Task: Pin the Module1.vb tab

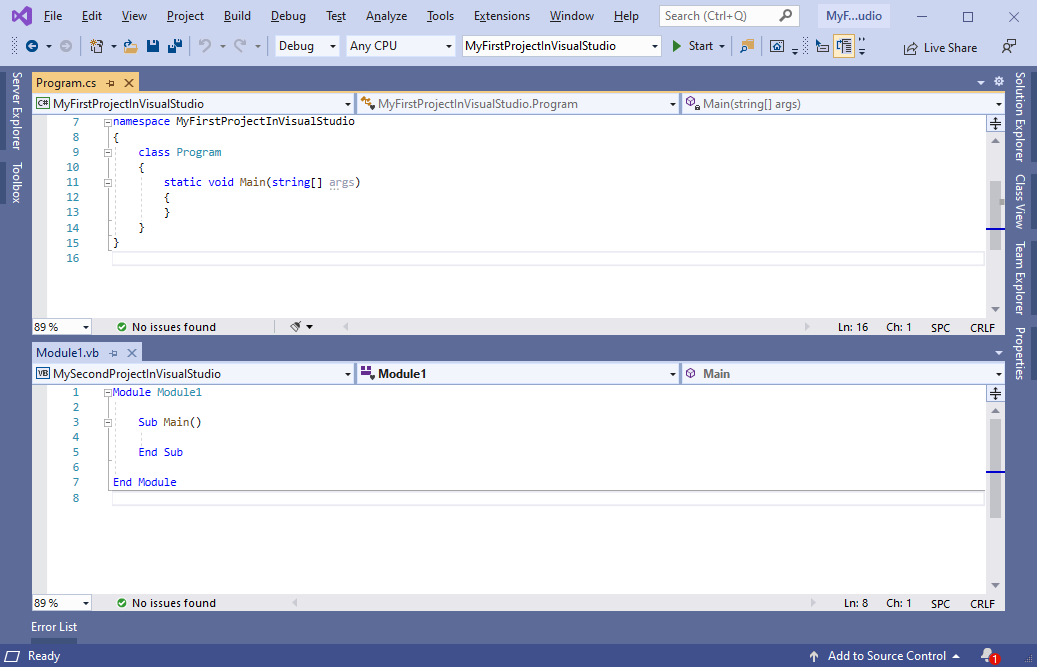Action: coord(113,353)
